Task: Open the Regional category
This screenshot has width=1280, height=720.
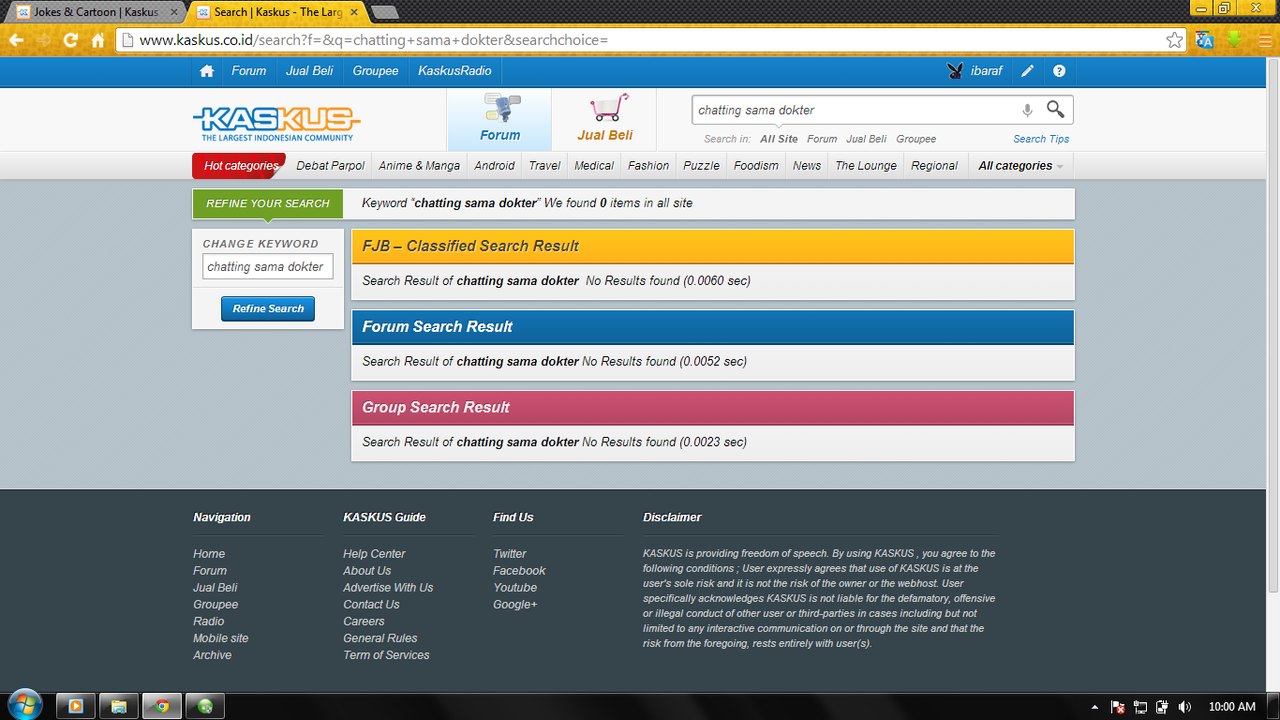Action: (x=934, y=166)
